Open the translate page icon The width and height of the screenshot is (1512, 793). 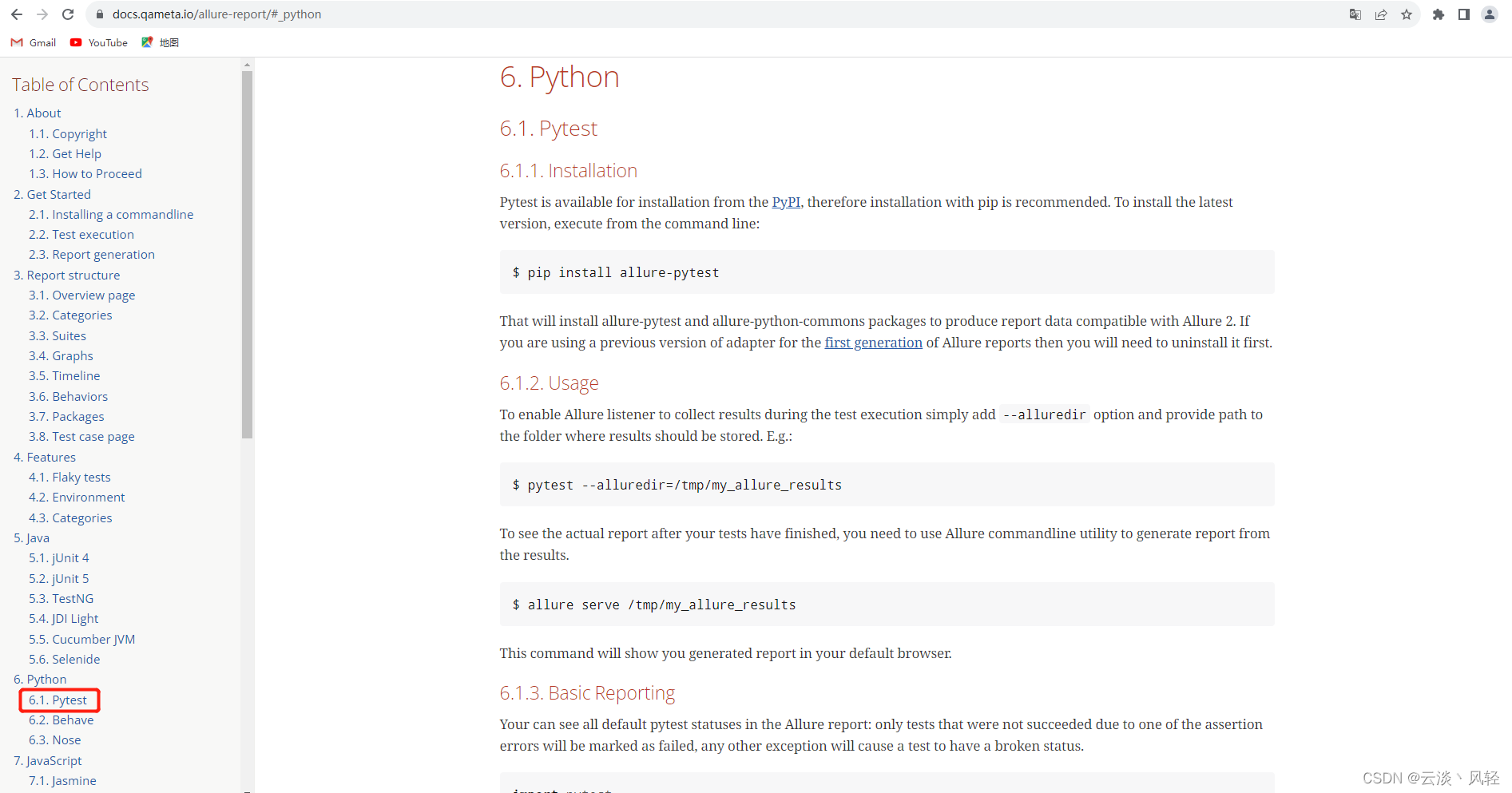[x=1355, y=14]
